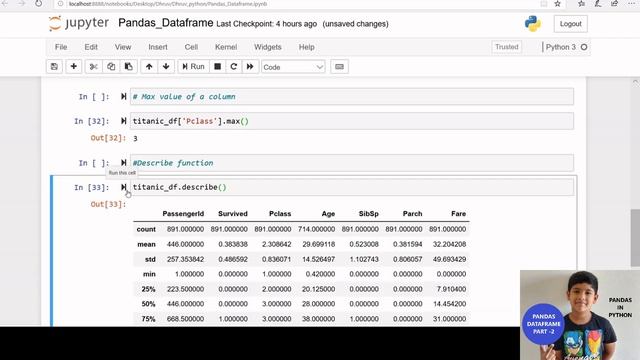Click the Python logo icon
Viewport: 640px width, 360px height.
(x=533, y=24)
